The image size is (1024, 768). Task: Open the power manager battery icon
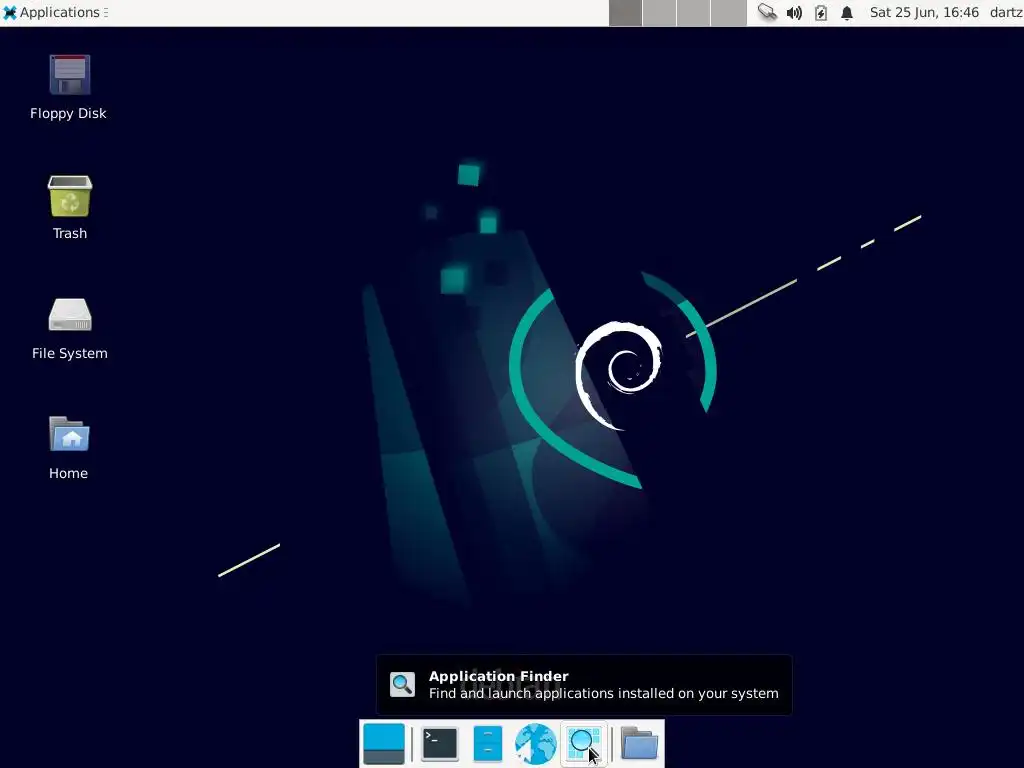(x=821, y=12)
